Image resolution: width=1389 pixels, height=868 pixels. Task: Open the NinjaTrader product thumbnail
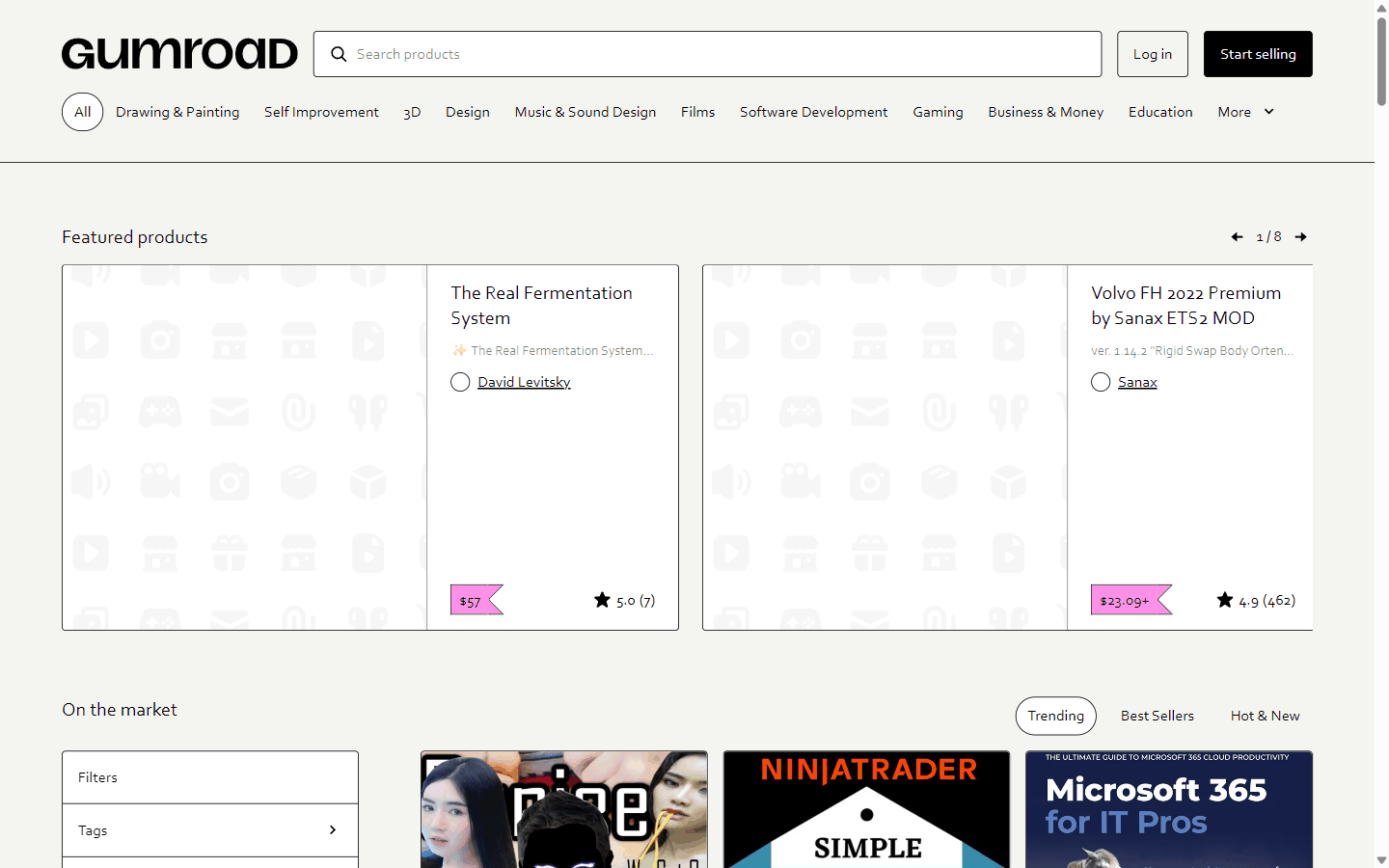[x=867, y=810]
